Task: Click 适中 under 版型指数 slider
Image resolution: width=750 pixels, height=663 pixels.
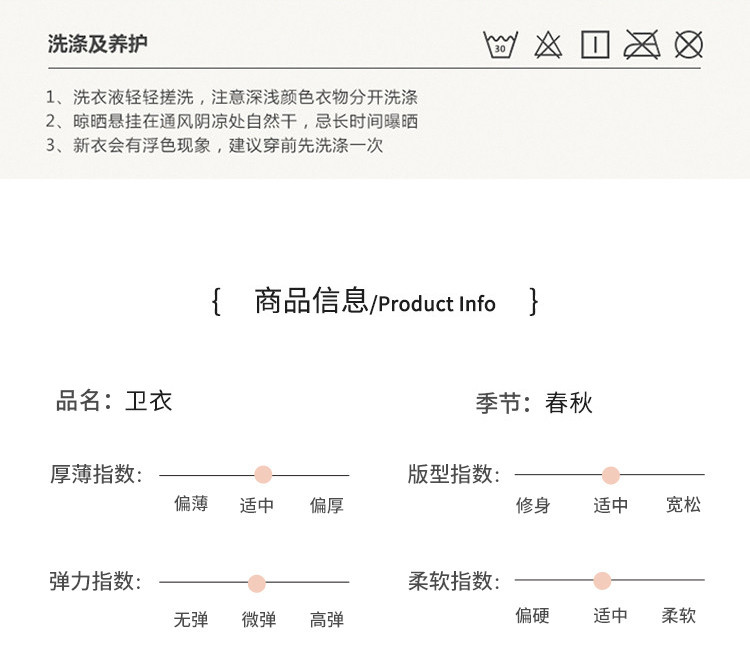Action: click(610, 505)
